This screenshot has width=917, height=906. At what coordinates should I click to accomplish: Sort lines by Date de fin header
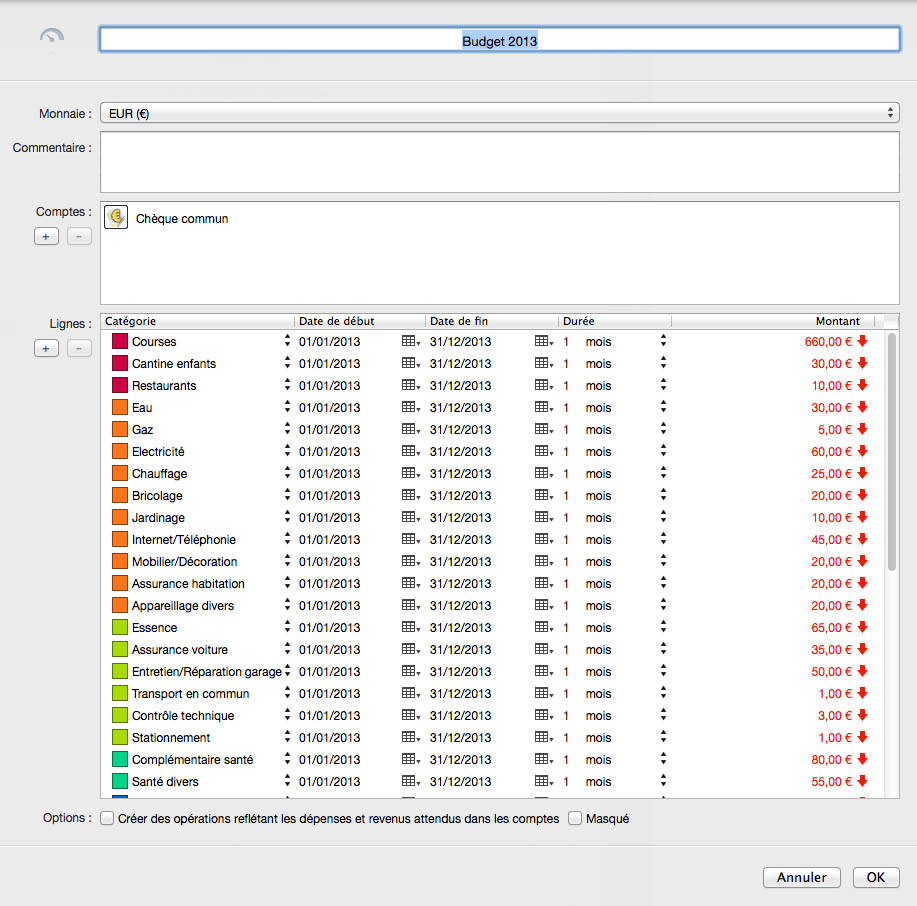click(492, 321)
